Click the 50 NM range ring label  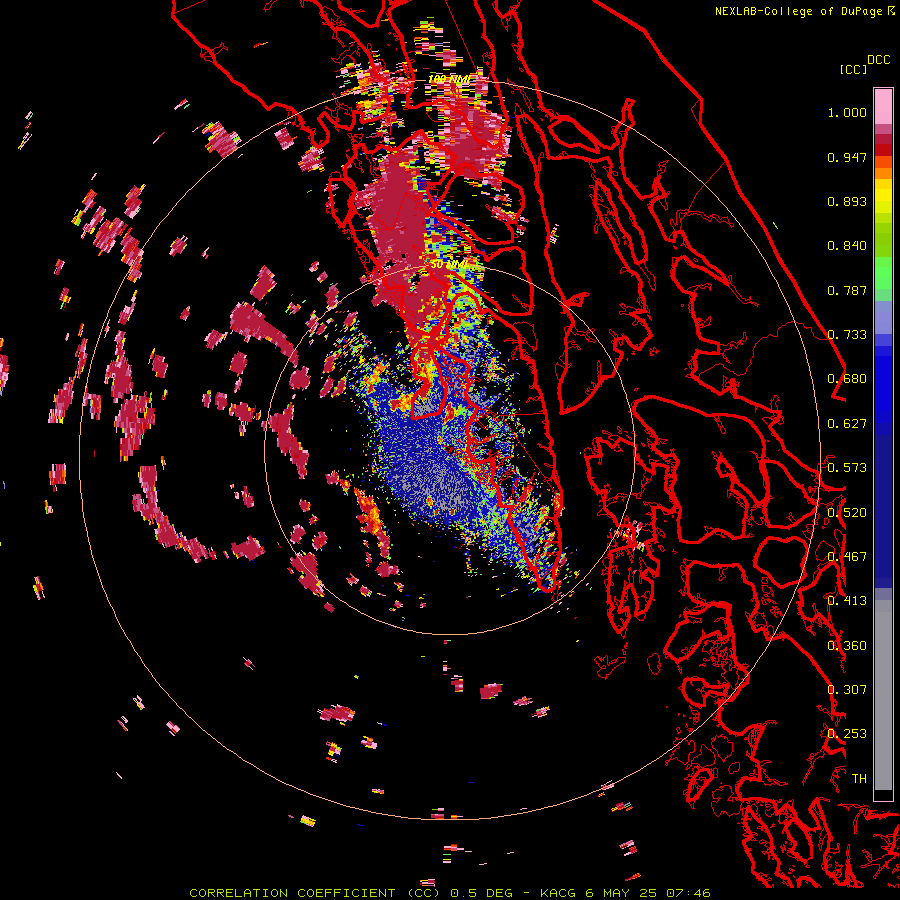coord(448,265)
